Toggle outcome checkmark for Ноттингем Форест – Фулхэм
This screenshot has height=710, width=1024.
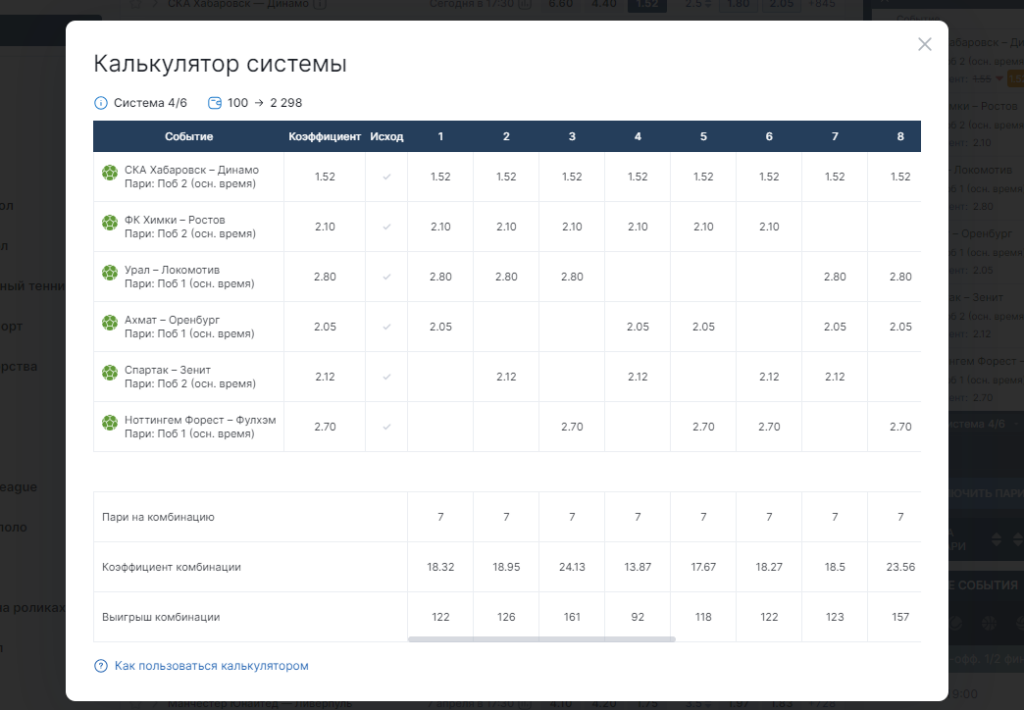(387, 427)
